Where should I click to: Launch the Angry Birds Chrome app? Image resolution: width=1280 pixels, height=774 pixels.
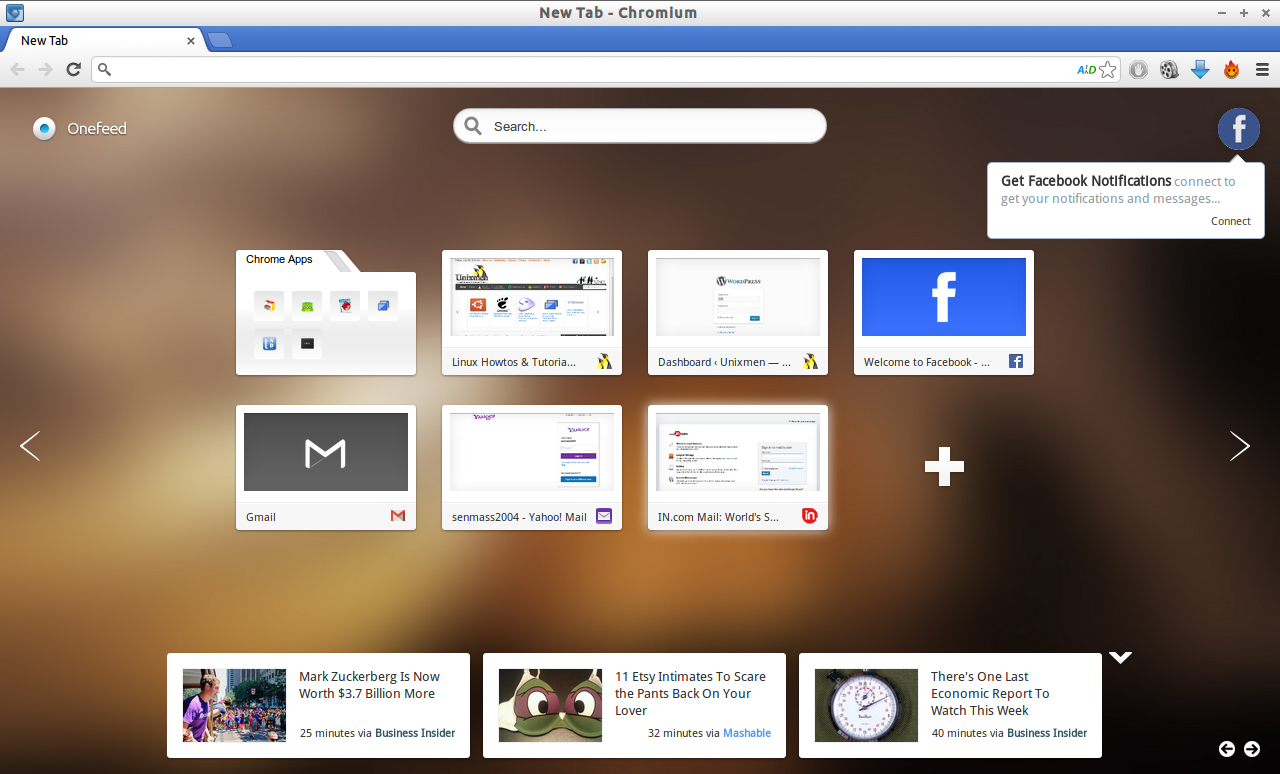[x=345, y=306]
